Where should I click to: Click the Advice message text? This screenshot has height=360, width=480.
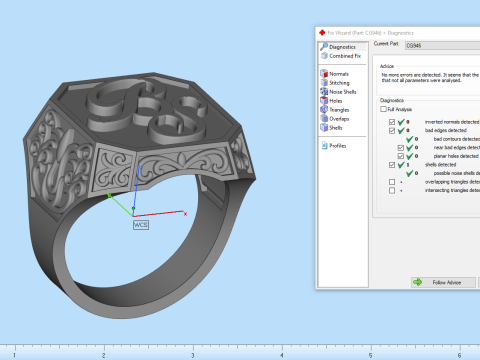pyautogui.click(x=430, y=78)
